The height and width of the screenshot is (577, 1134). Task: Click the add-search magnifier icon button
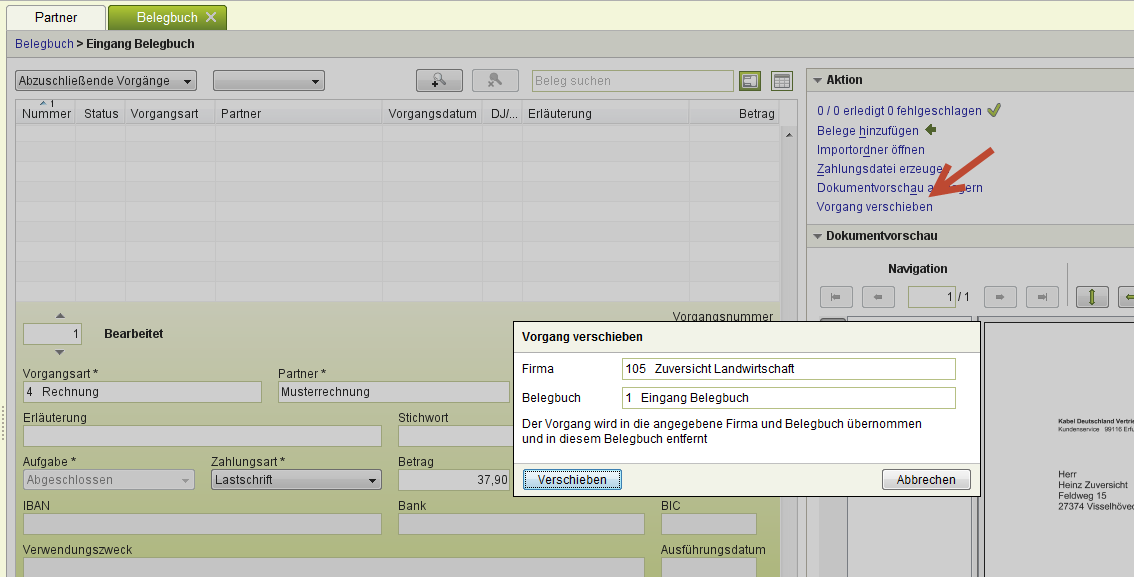click(438, 81)
